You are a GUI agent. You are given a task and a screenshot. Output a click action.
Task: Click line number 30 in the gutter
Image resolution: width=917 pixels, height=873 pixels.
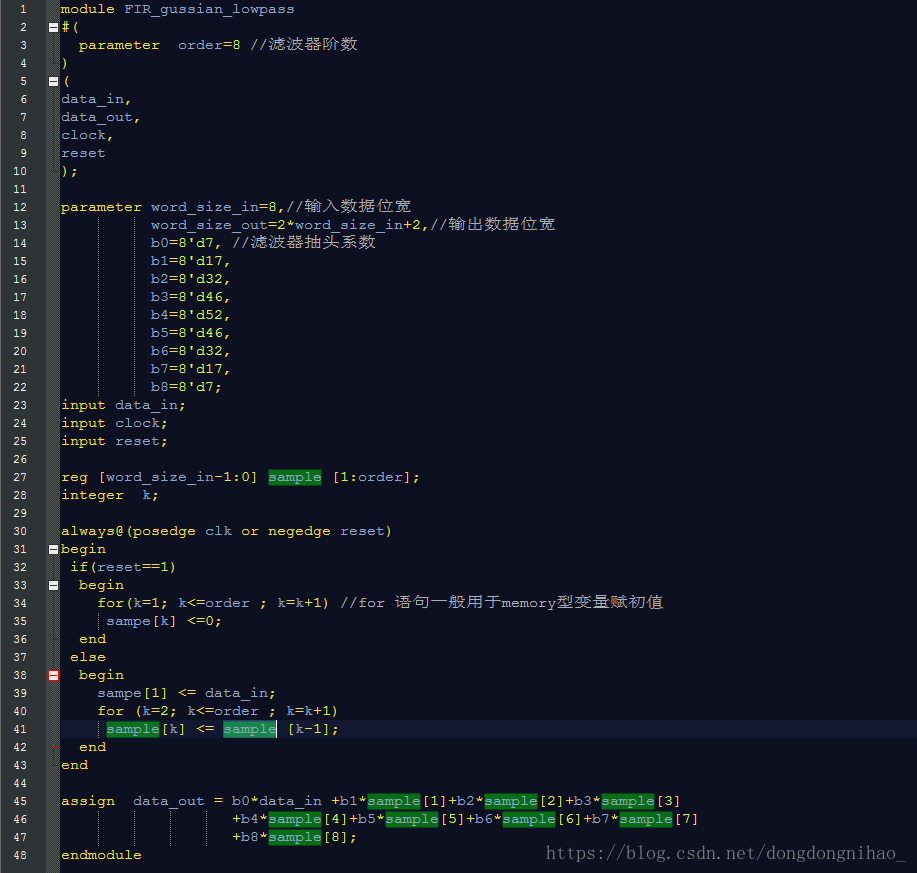20,531
